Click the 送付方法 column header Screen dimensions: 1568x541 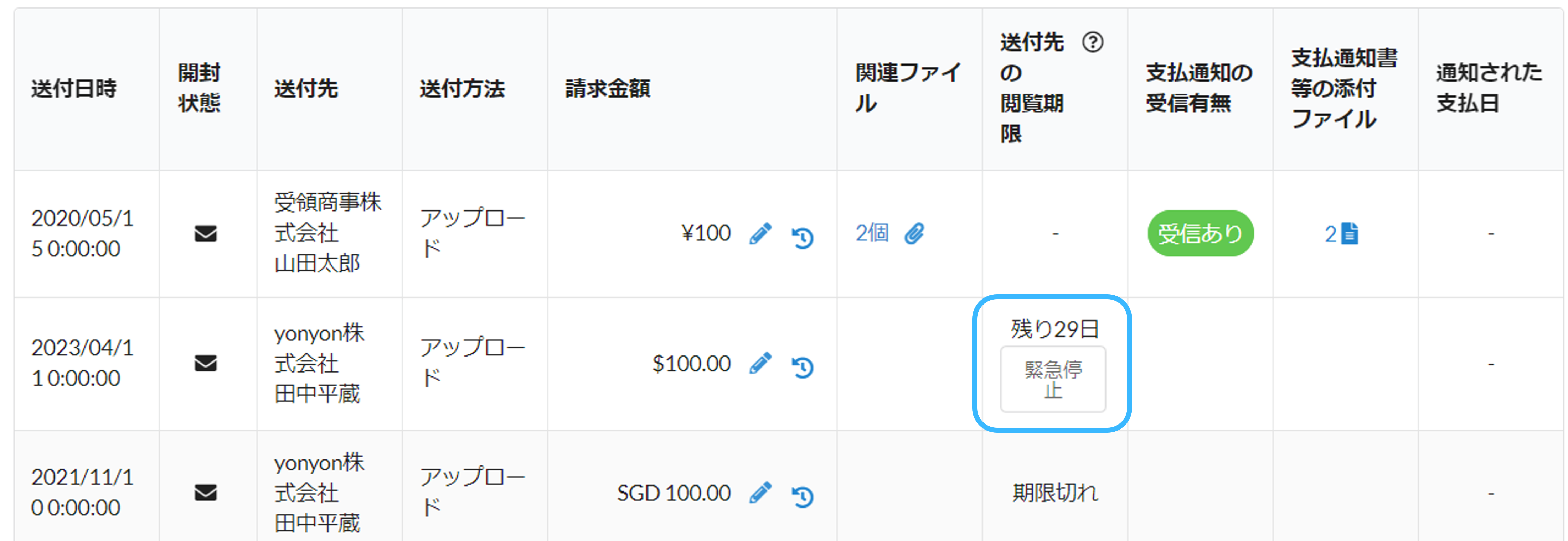click(462, 89)
